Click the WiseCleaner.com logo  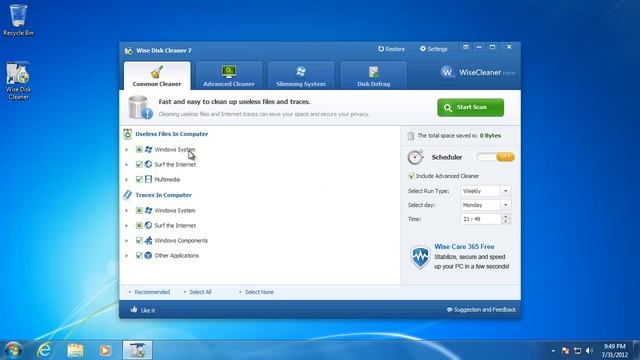point(478,73)
